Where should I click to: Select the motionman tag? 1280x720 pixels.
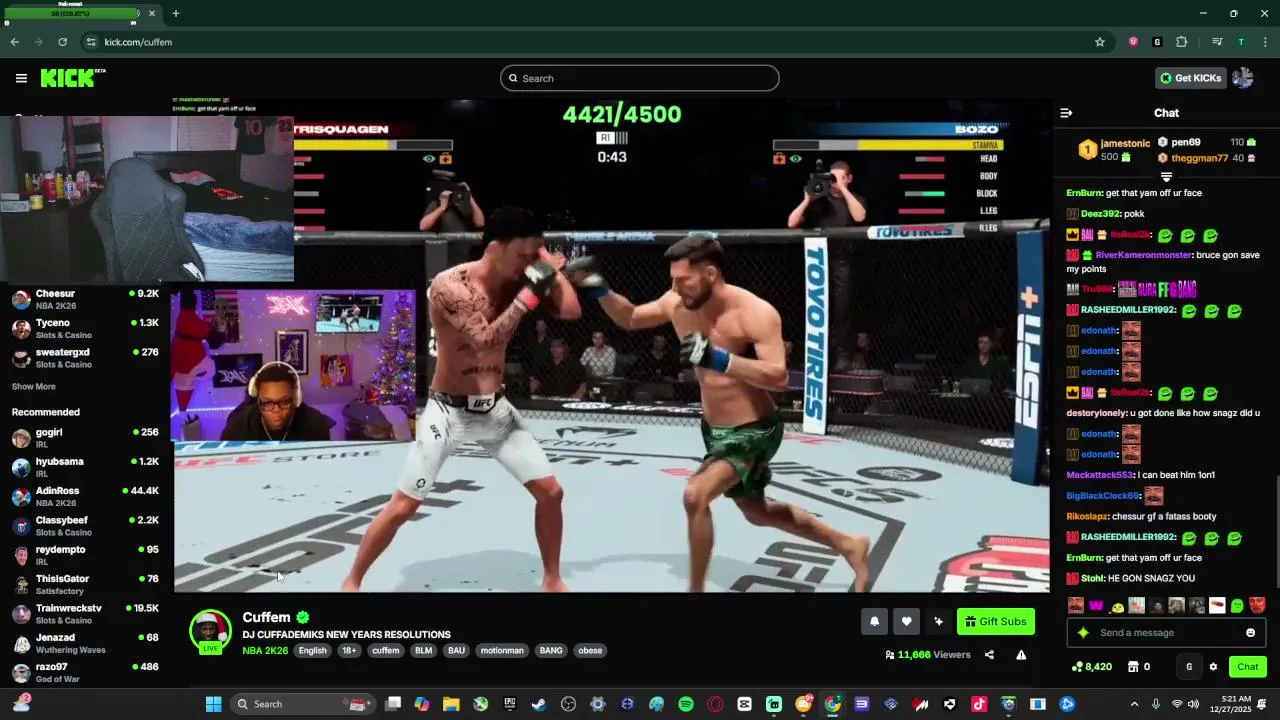[x=502, y=650]
